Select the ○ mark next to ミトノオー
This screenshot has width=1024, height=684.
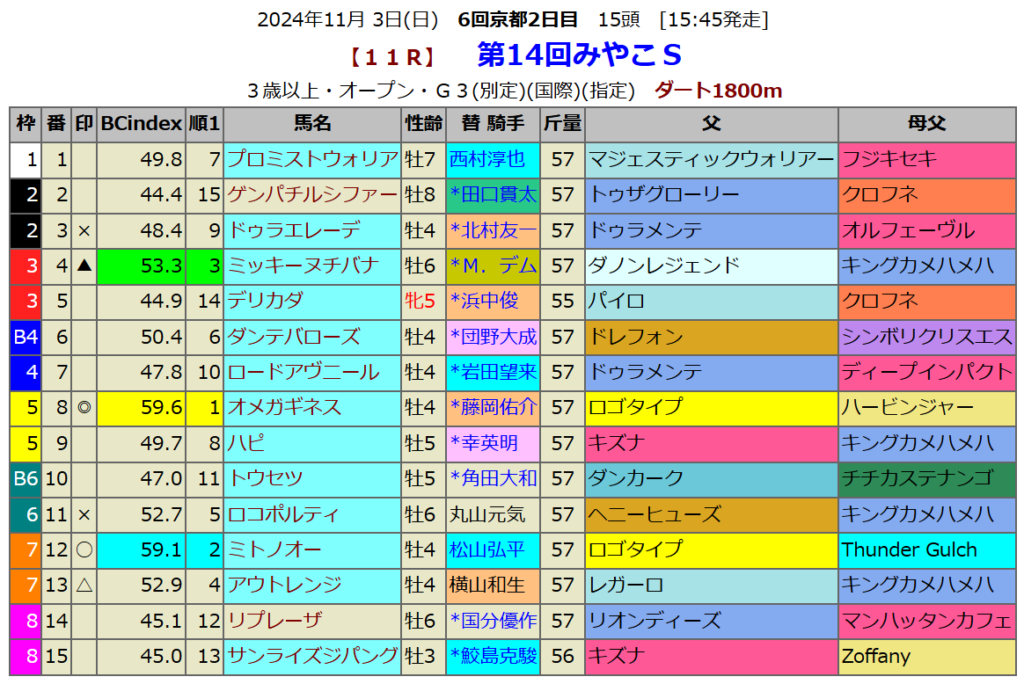click(x=84, y=549)
